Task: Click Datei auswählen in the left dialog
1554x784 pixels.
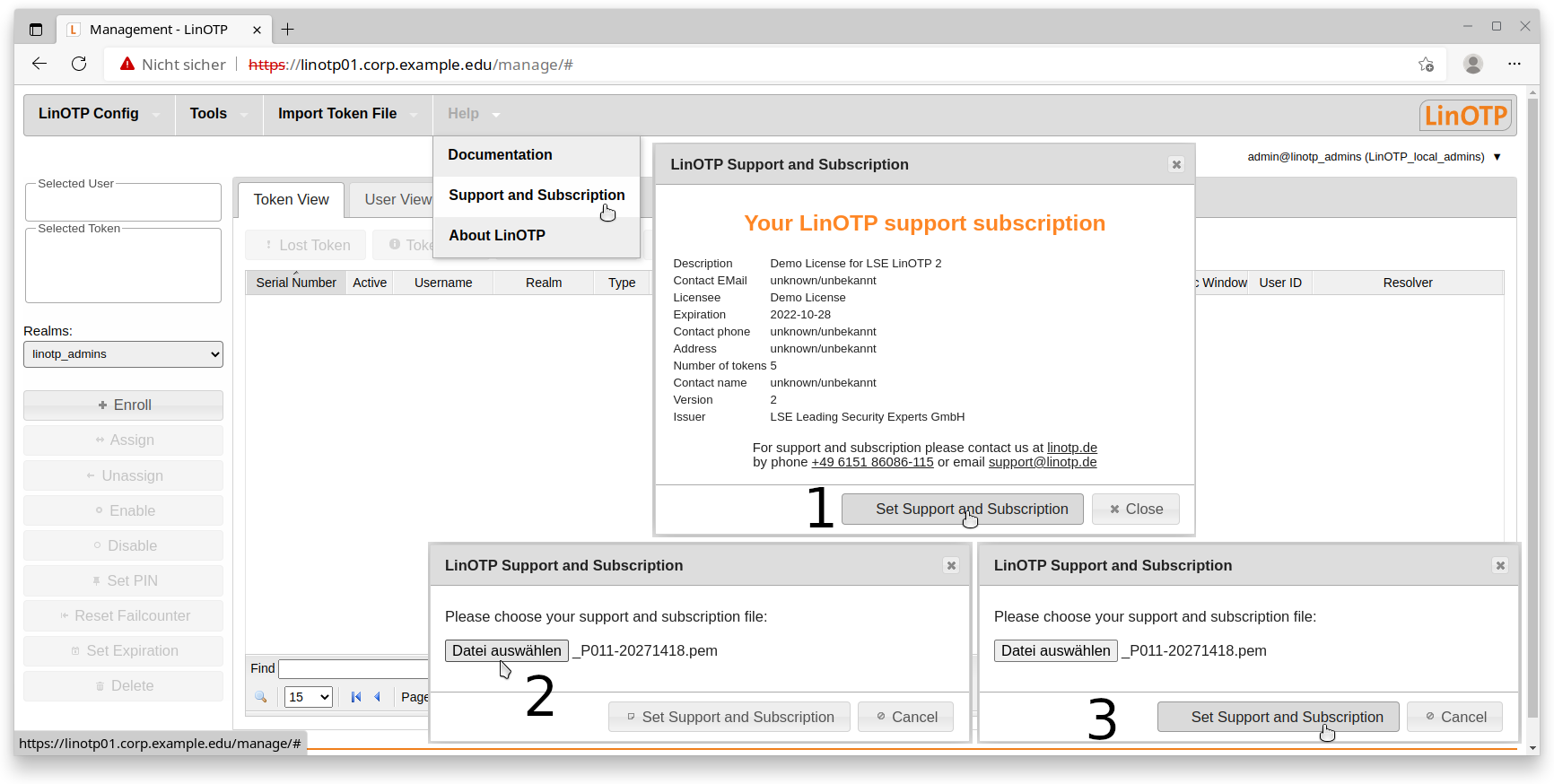Action: click(x=506, y=651)
